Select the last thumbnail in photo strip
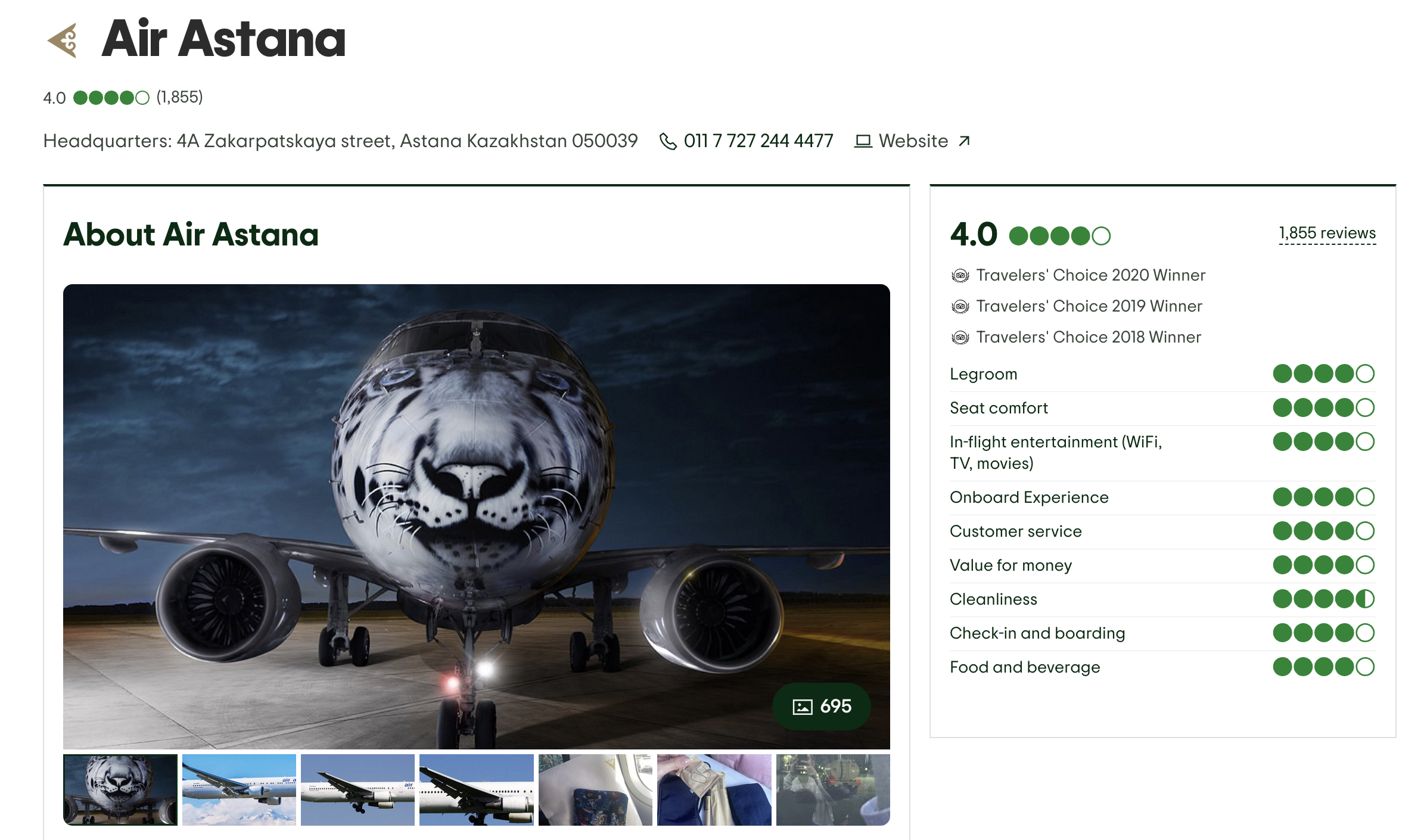The height and width of the screenshot is (840, 1424). coord(832,789)
